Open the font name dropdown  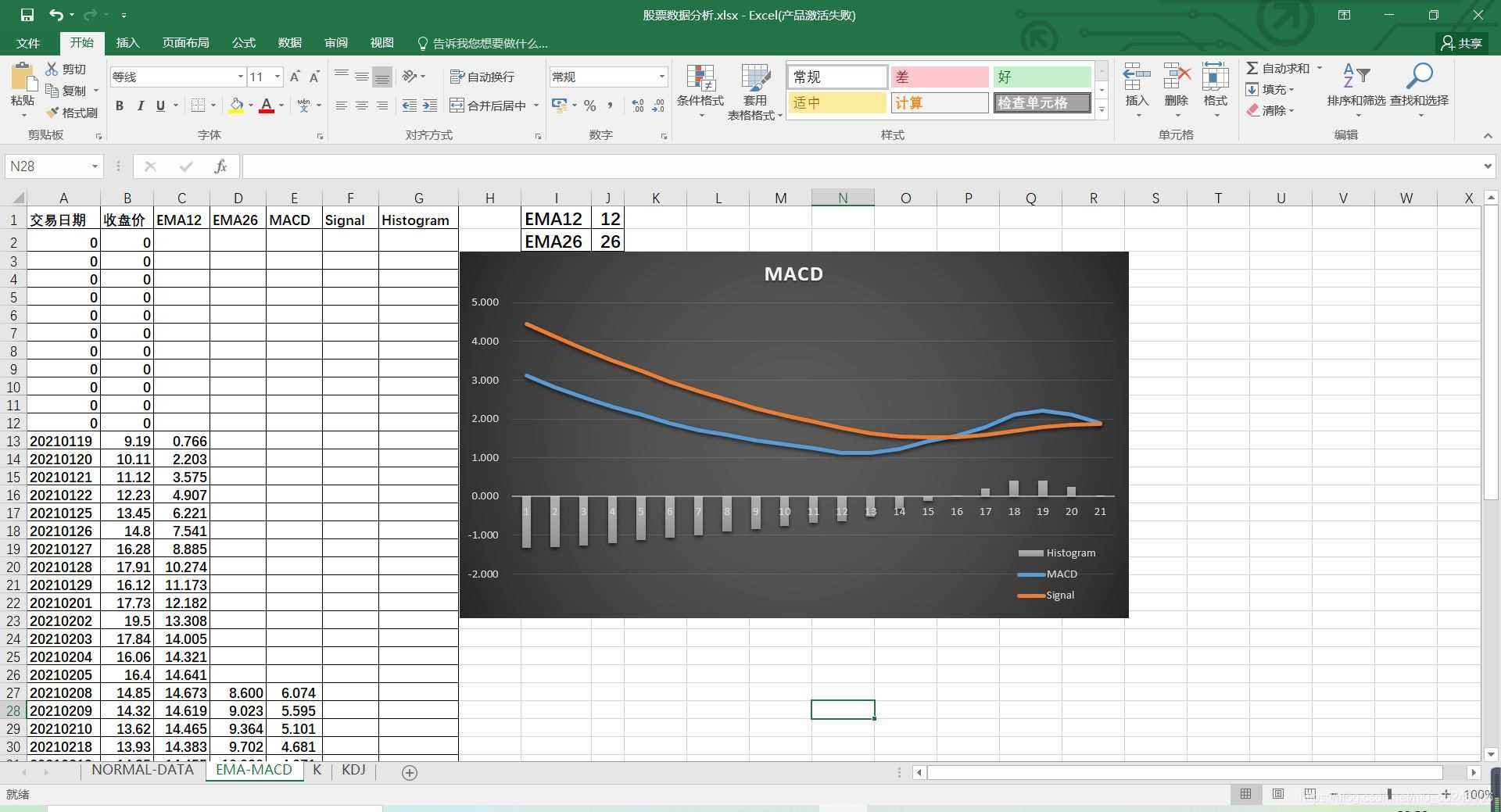point(240,77)
